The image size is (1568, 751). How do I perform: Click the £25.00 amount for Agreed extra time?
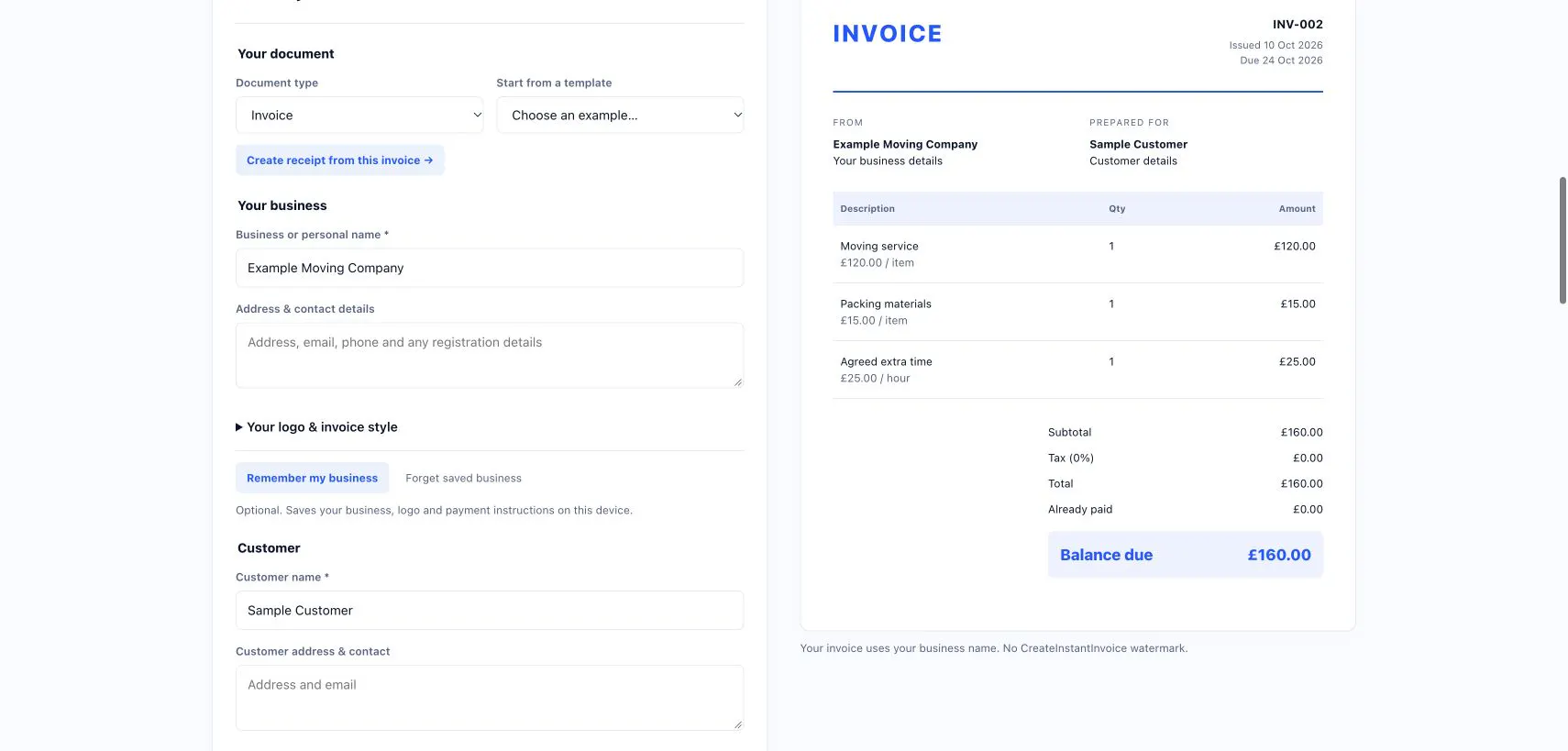tap(1297, 362)
